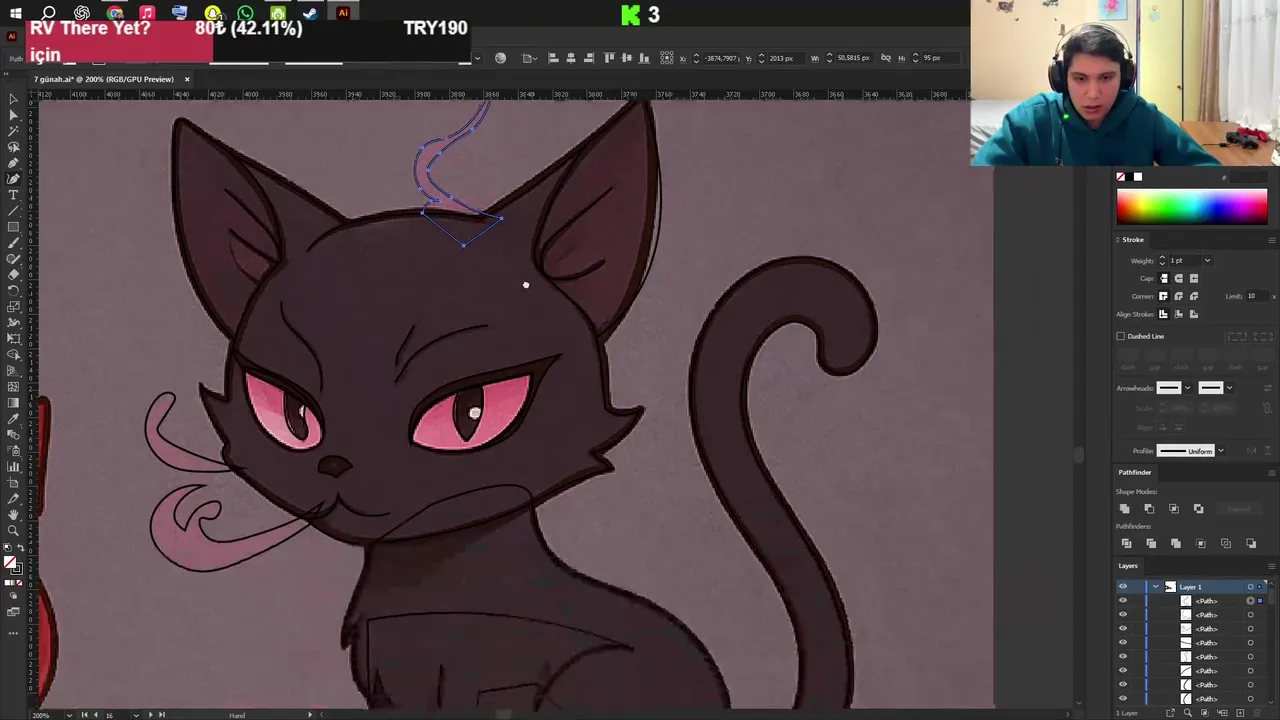Select the Type tool

coord(13,195)
